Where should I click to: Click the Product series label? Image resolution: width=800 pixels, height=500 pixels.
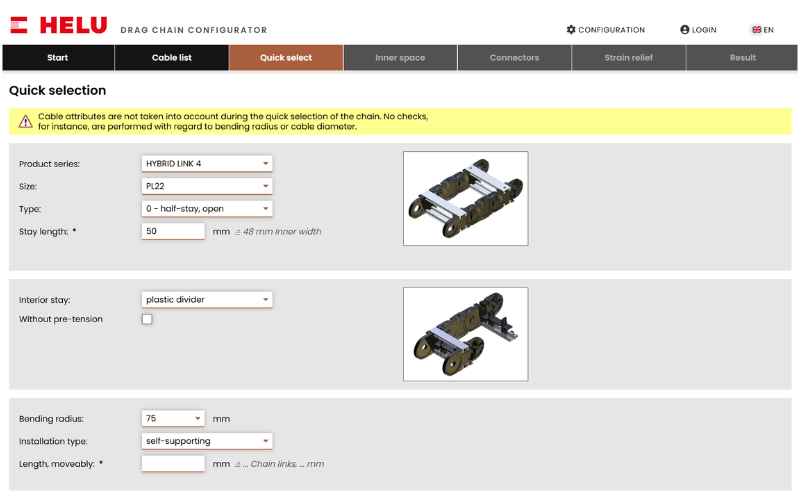49,164
